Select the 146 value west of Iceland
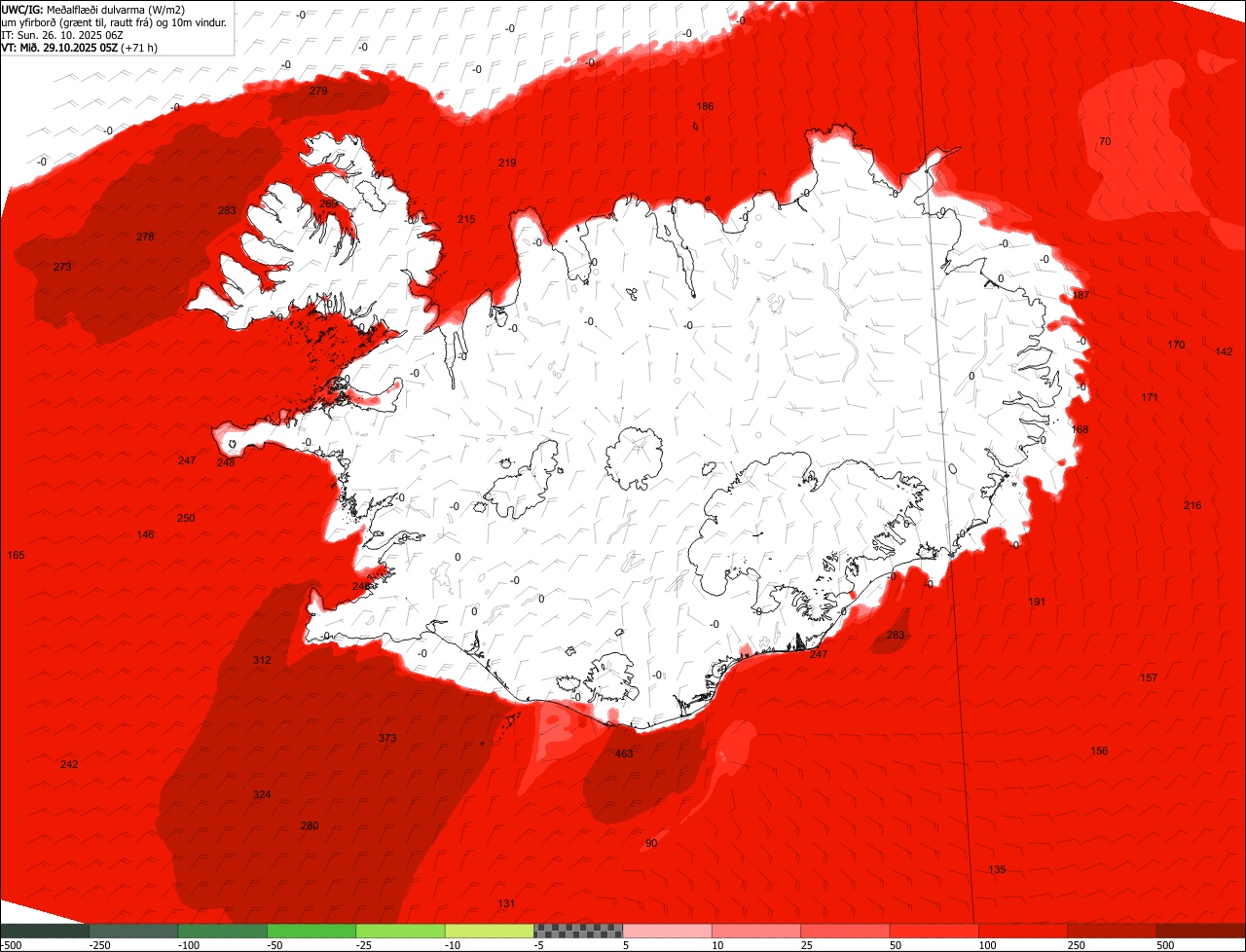The image size is (1246, 952). click(x=145, y=534)
